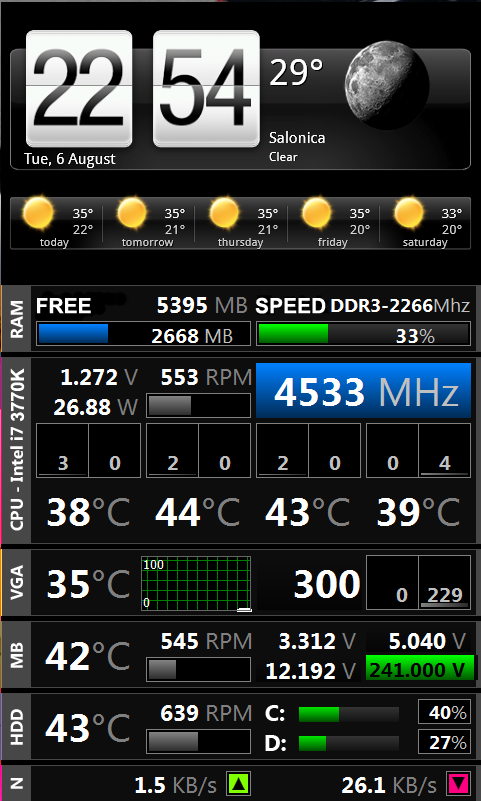This screenshot has width=481, height=801.
Task: Click the vertical HDD section tab
Action: tap(17, 726)
